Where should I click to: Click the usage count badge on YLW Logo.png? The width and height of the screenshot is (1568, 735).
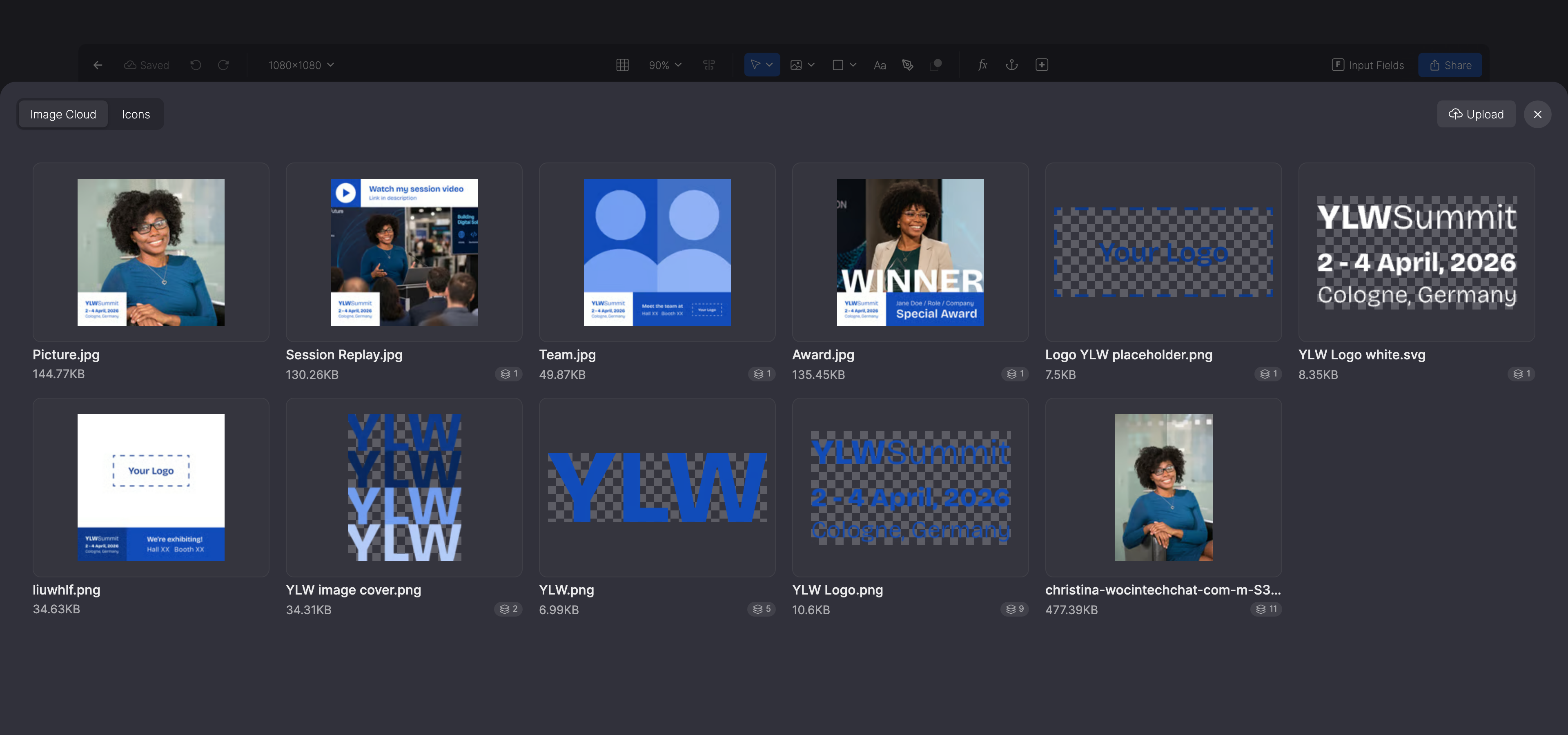(x=1014, y=609)
